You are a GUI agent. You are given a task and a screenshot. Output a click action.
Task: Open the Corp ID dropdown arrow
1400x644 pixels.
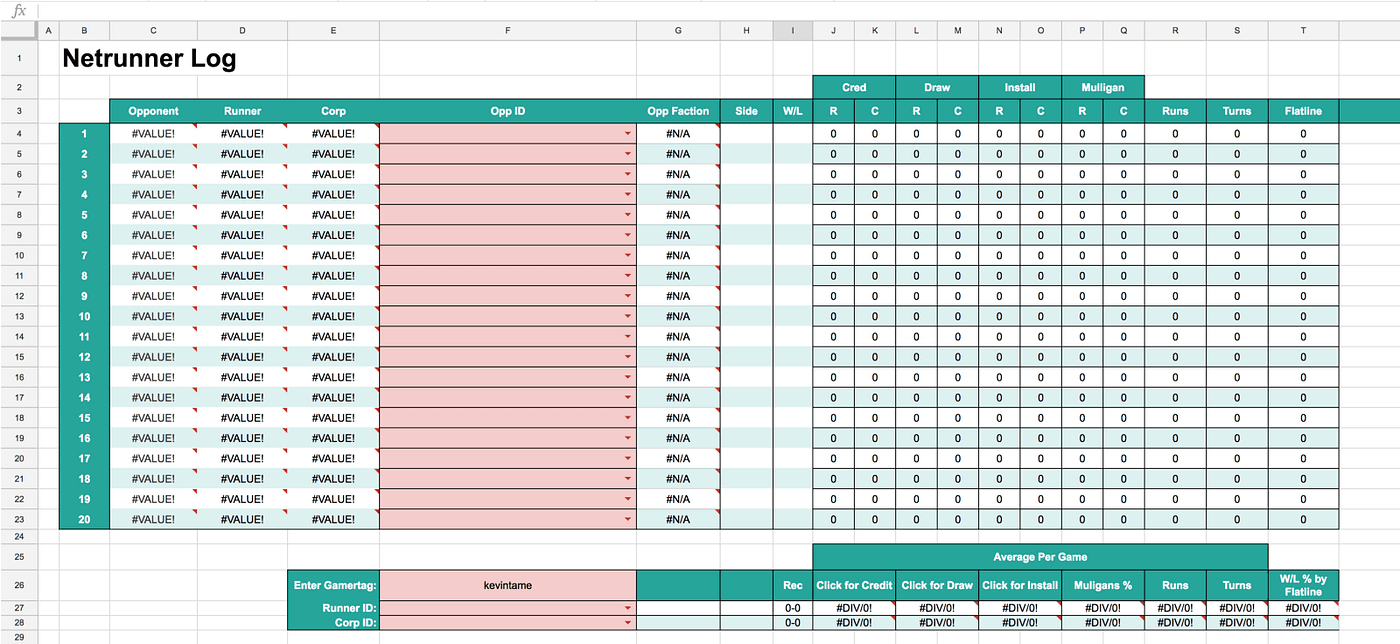628,622
